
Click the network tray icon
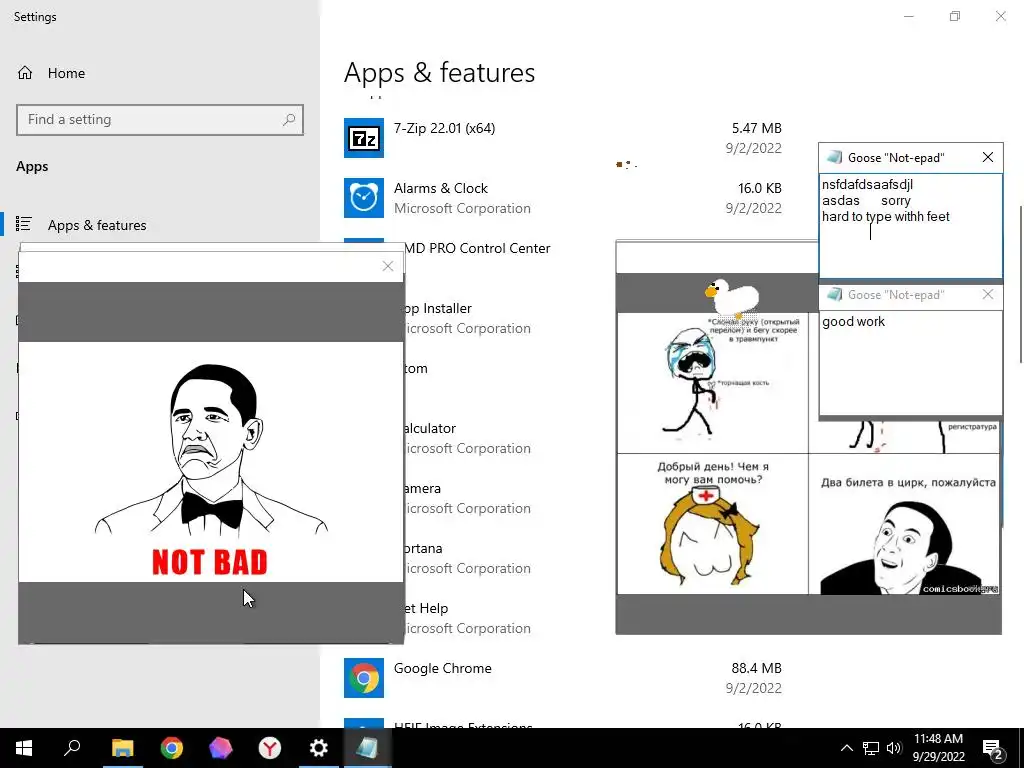click(x=871, y=748)
